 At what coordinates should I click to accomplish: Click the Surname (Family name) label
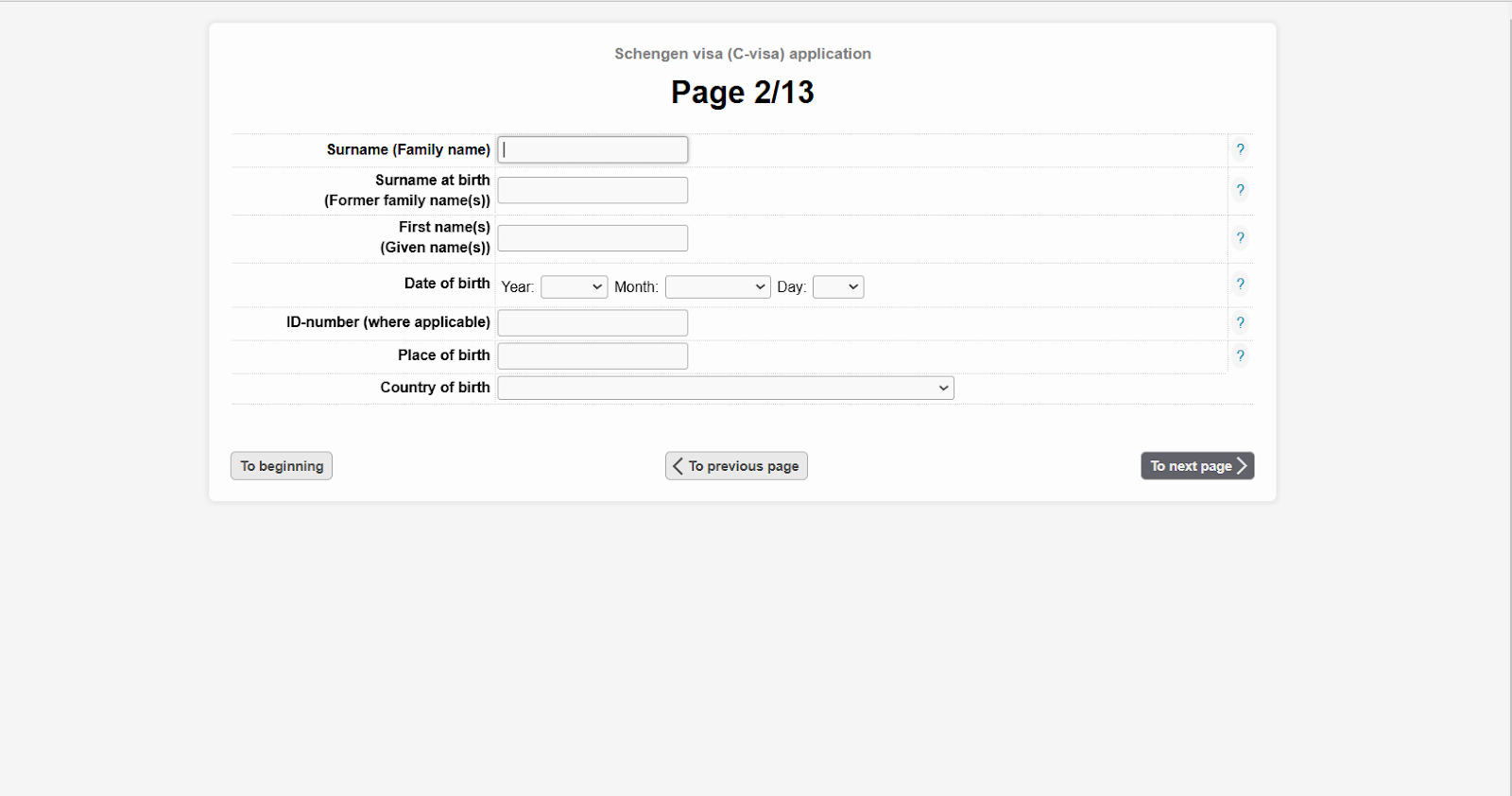point(408,149)
